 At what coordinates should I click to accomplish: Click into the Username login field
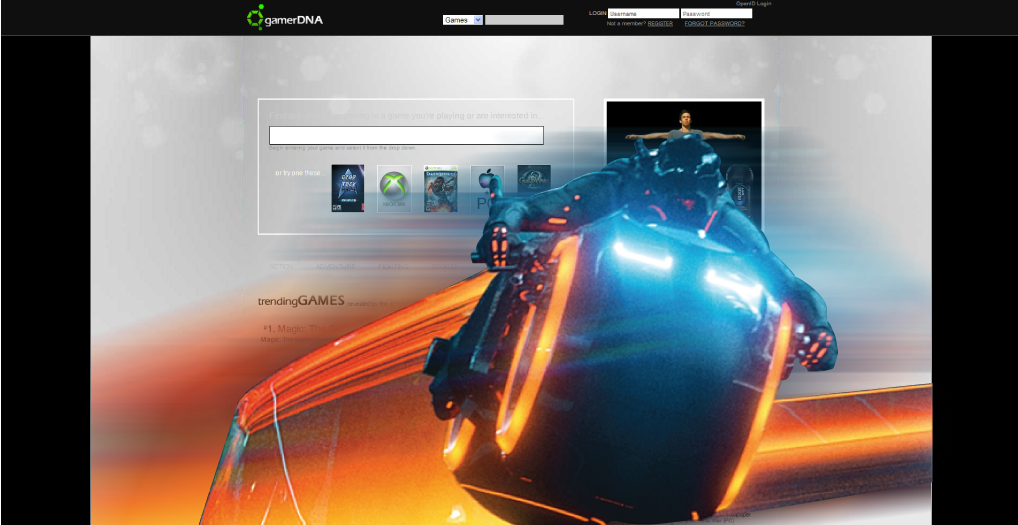click(x=643, y=14)
